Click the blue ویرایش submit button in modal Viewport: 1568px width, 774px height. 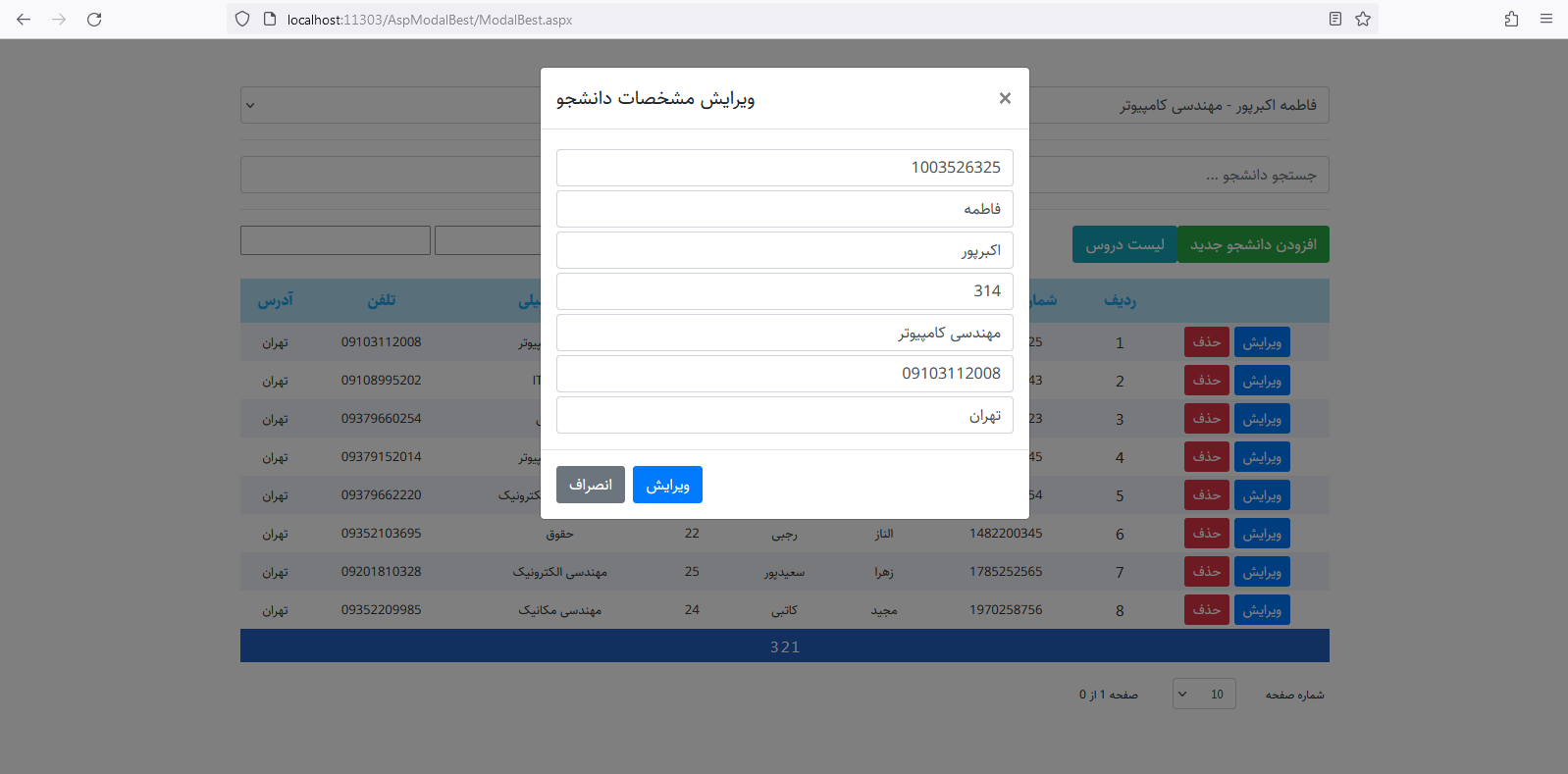click(x=667, y=485)
